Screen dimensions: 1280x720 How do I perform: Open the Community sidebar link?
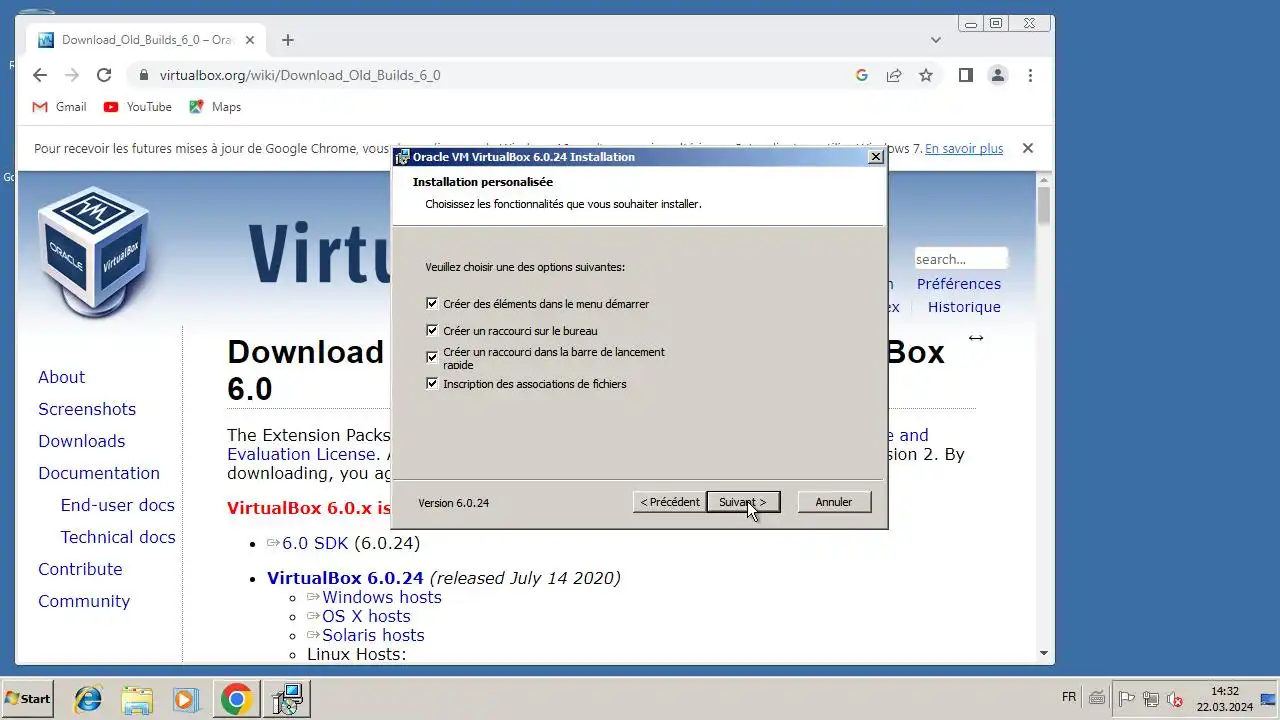(x=84, y=601)
